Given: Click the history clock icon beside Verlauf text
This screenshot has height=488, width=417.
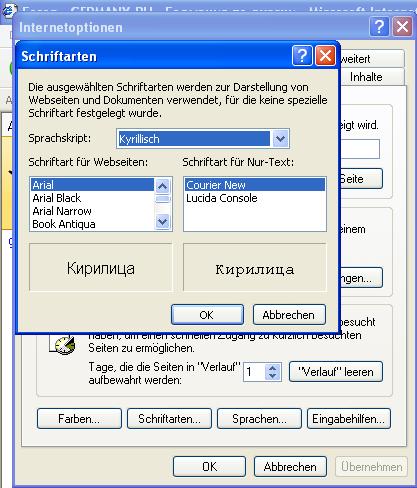Looking at the screenshot, I should click(63, 345).
